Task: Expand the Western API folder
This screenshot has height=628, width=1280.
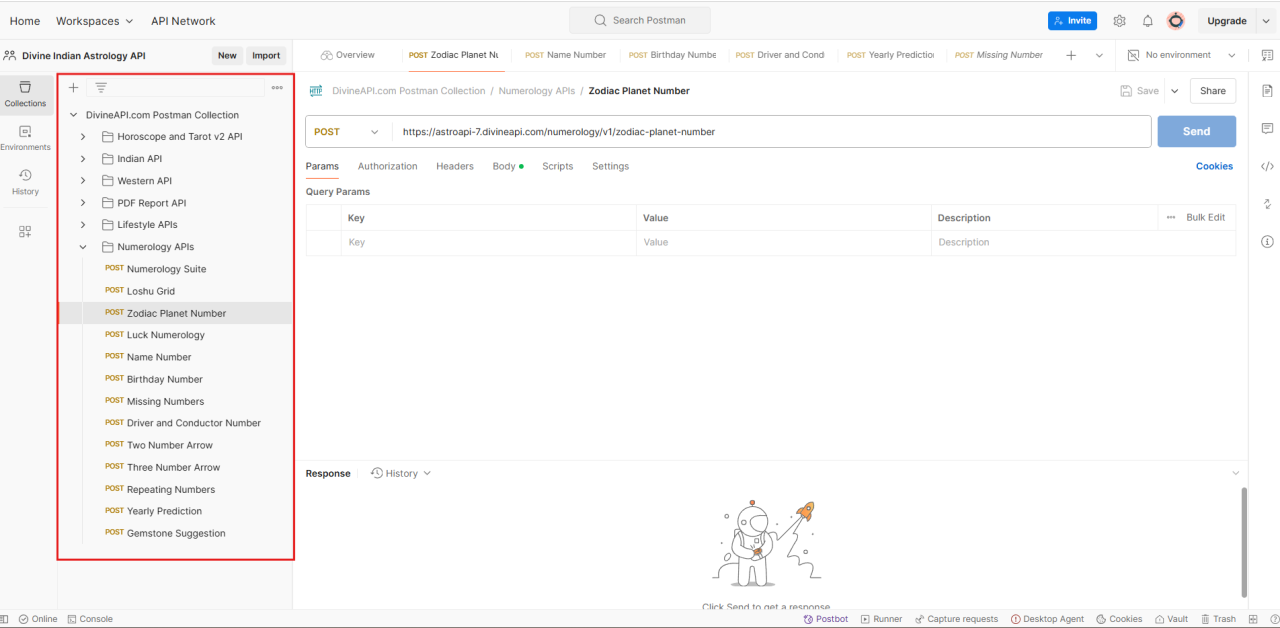Action: [83, 181]
